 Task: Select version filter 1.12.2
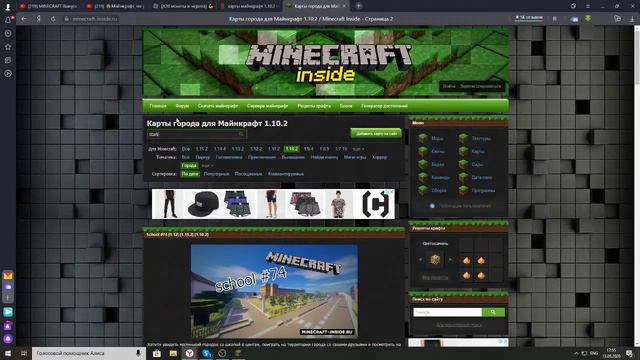256,149
